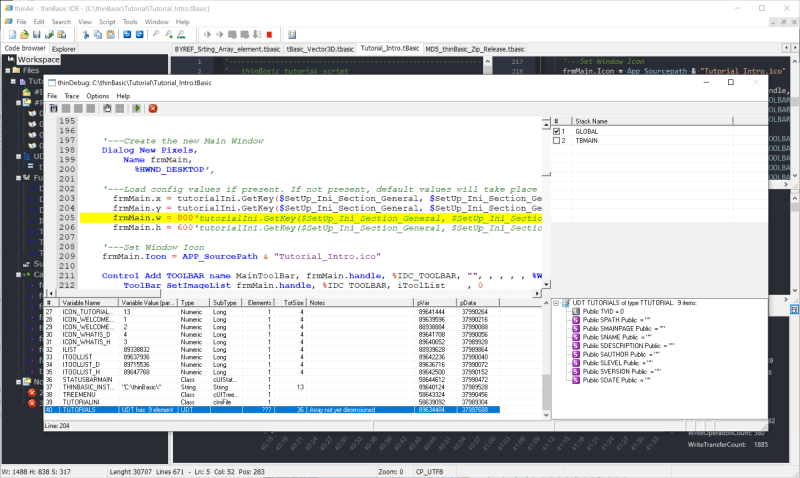The height and width of the screenshot is (478, 800).
Task: Collapse the Files node in Workspace tree
Action: coord(8,70)
